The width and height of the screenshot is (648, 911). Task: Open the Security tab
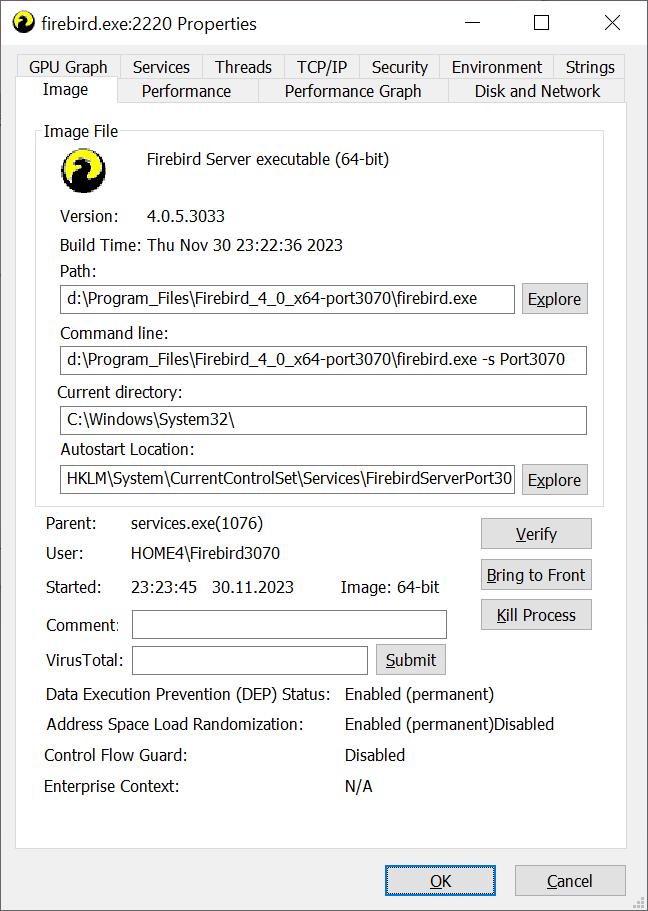(399, 67)
